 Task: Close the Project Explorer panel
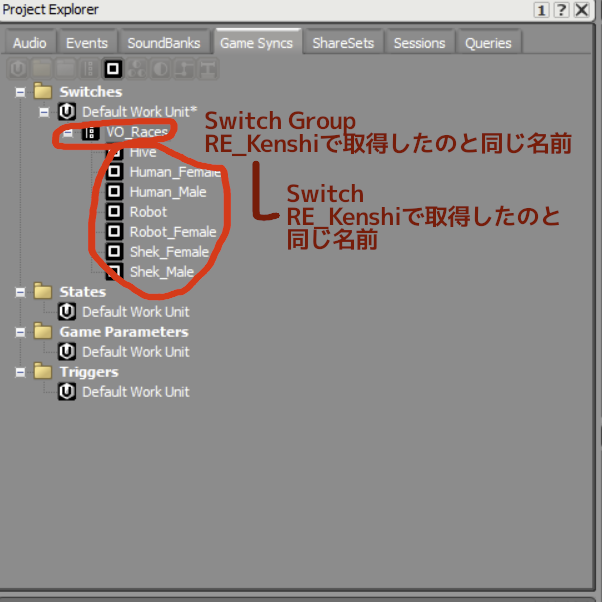[582, 10]
